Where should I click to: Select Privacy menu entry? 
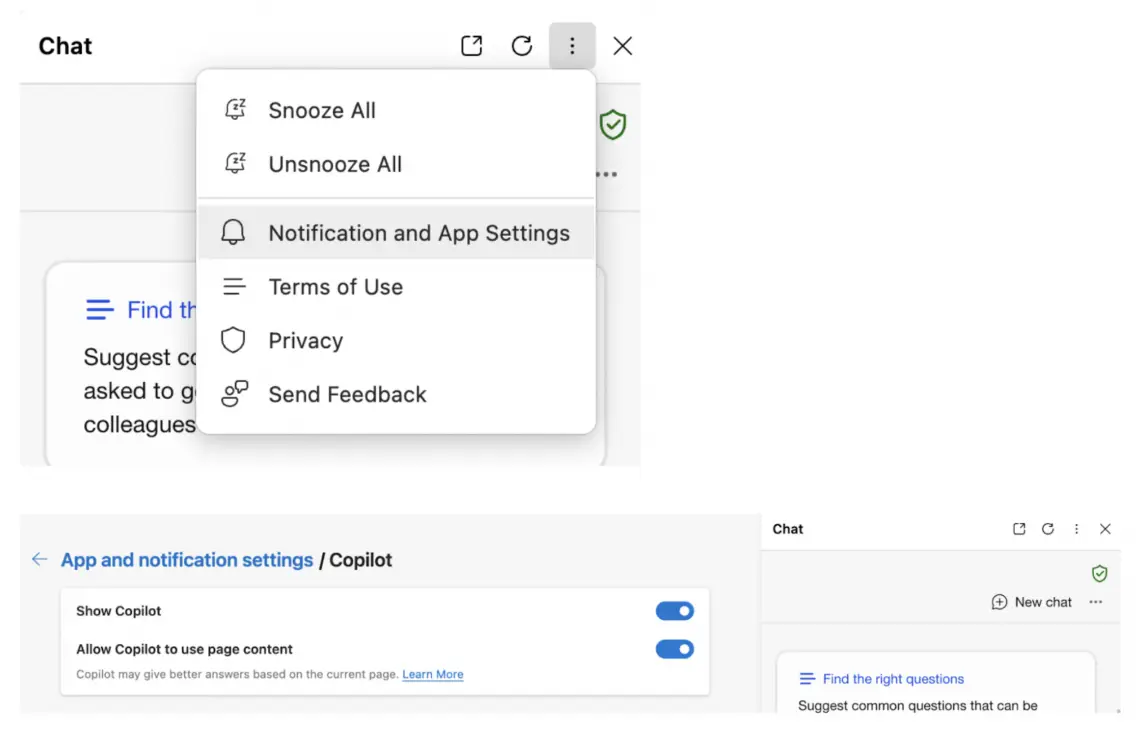(396, 340)
